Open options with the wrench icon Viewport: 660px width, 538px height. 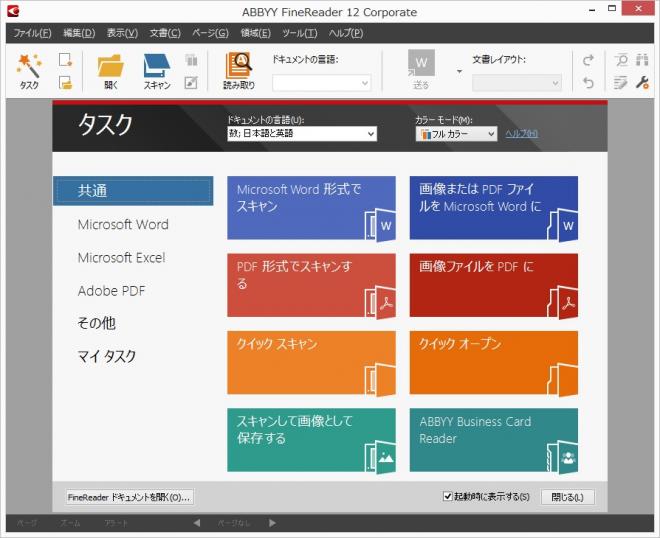pyautogui.click(x=642, y=83)
